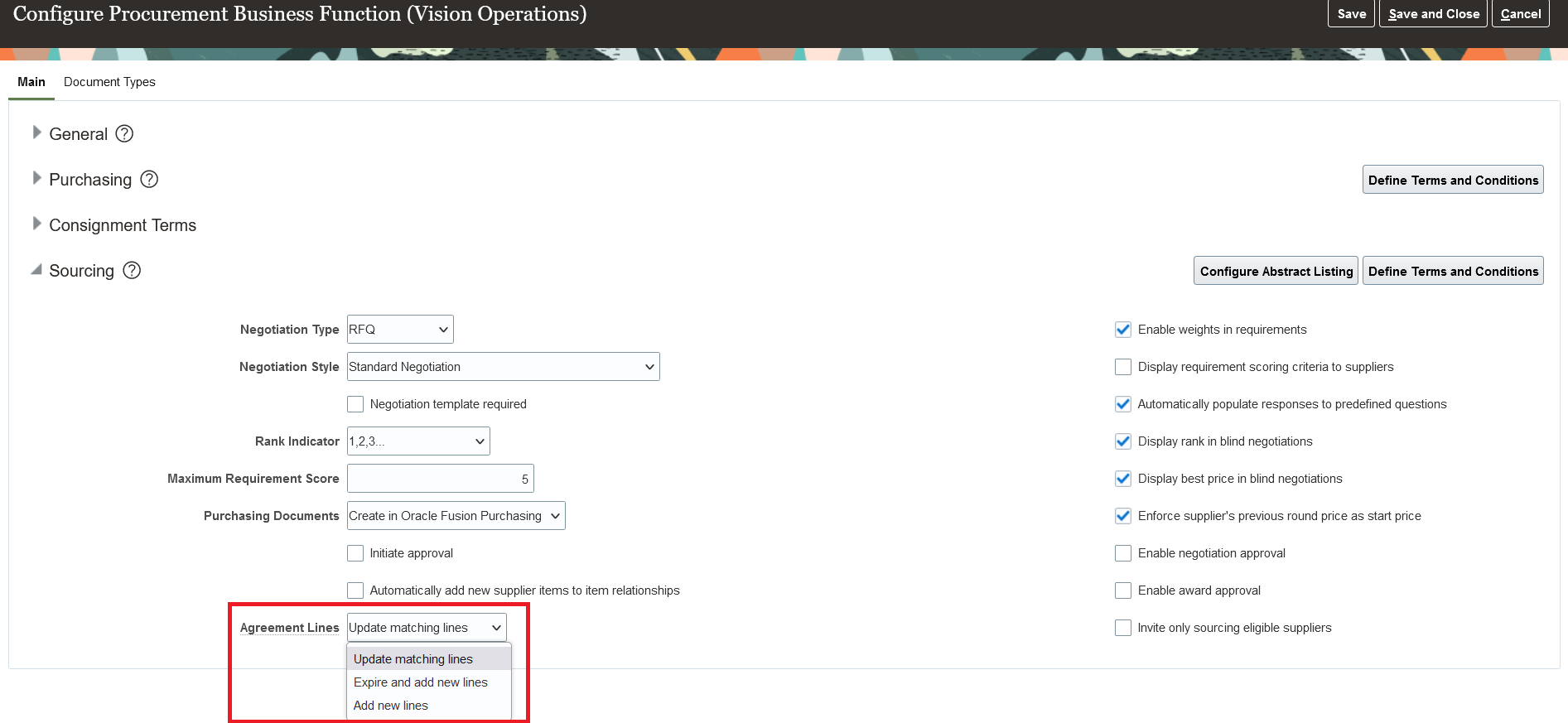
Task: Click Define Terms and Conditions for Purchasing
Action: tap(1453, 180)
